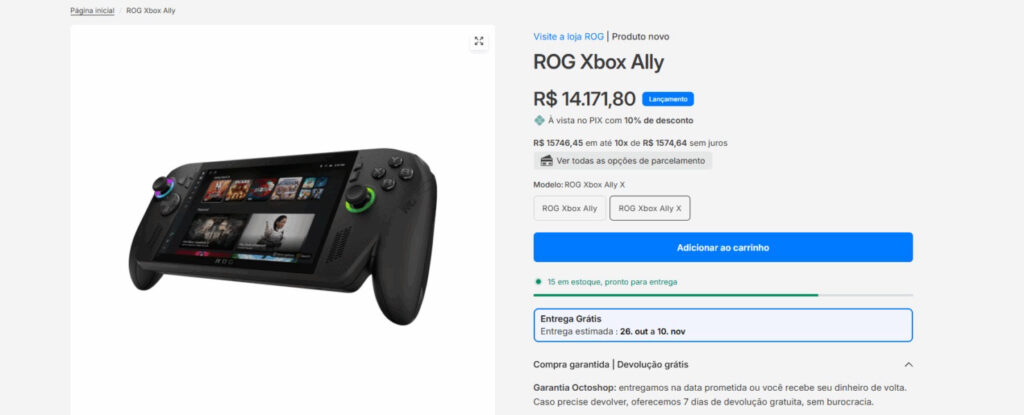Open the Visite a loja ROG link
1024x415 pixels.
click(x=568, y=37)
